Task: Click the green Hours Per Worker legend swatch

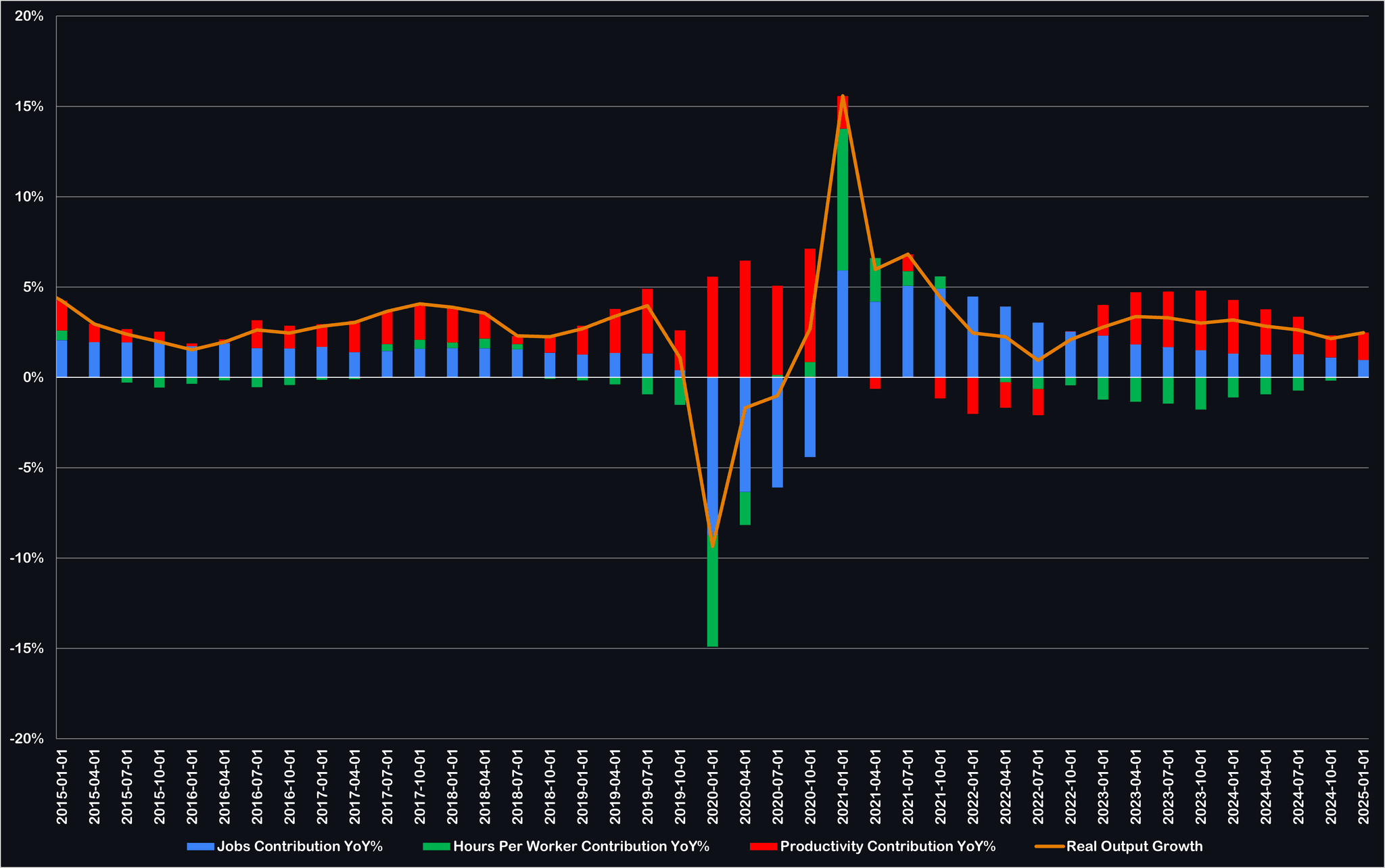Action: coord(436,846)
